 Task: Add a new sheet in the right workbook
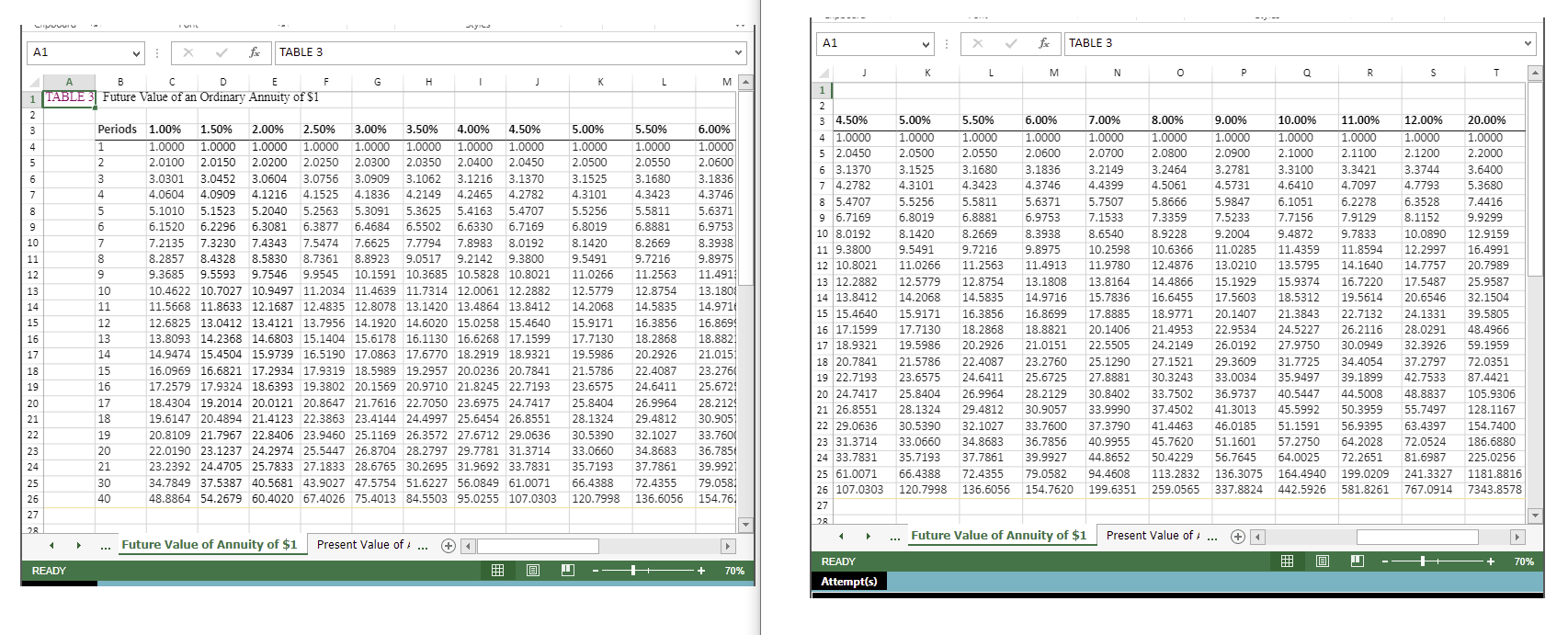[x=1238, y=537]
